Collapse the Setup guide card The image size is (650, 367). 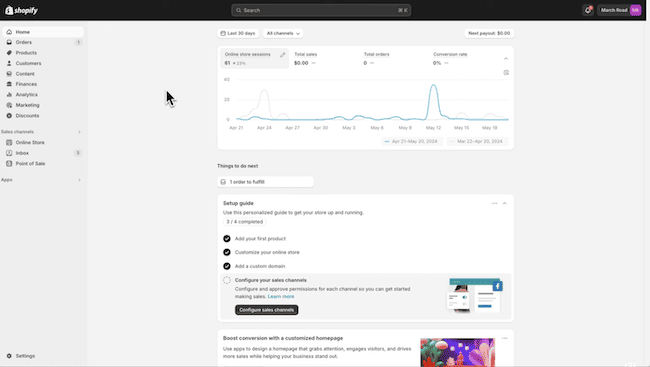tap(504, 203)
